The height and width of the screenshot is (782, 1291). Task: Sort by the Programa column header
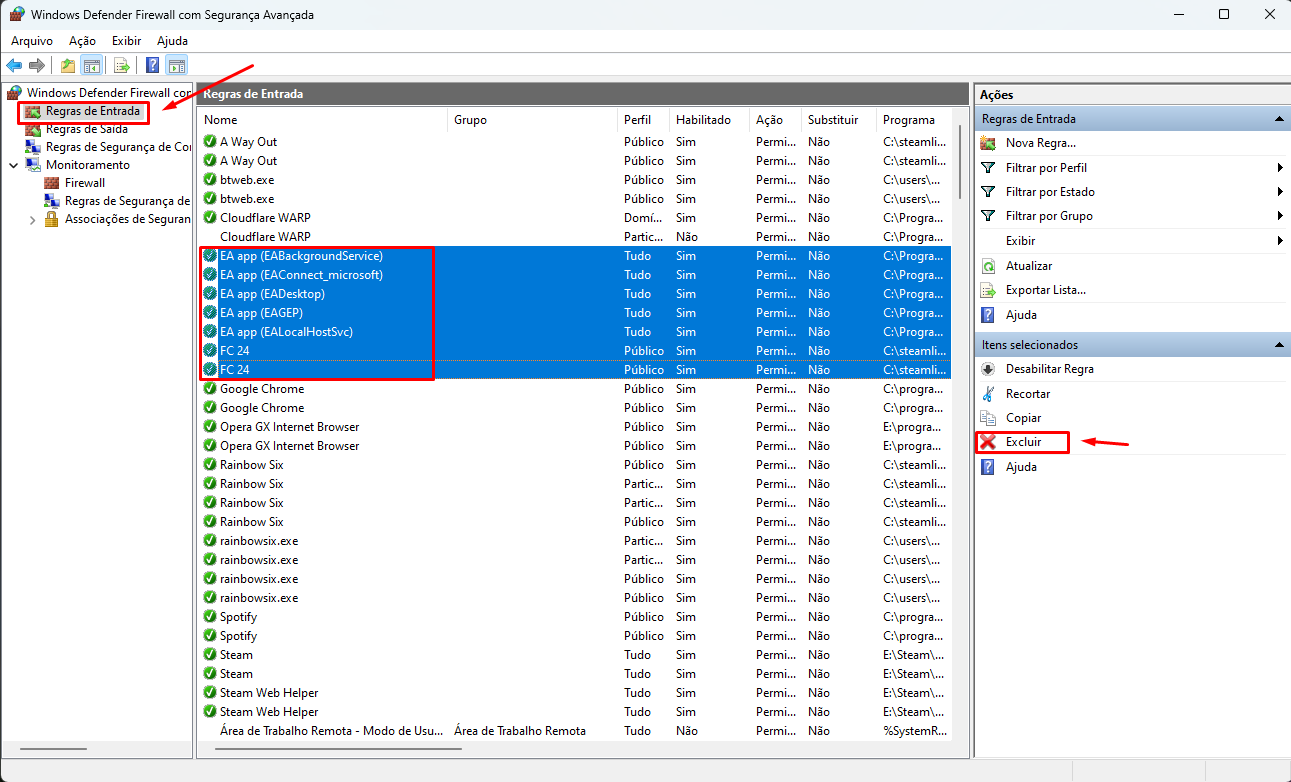[x=915, y=120]
